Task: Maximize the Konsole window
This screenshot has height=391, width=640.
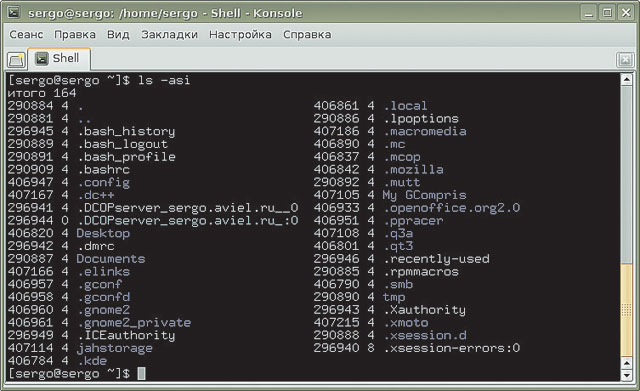Action: (607, 13)
